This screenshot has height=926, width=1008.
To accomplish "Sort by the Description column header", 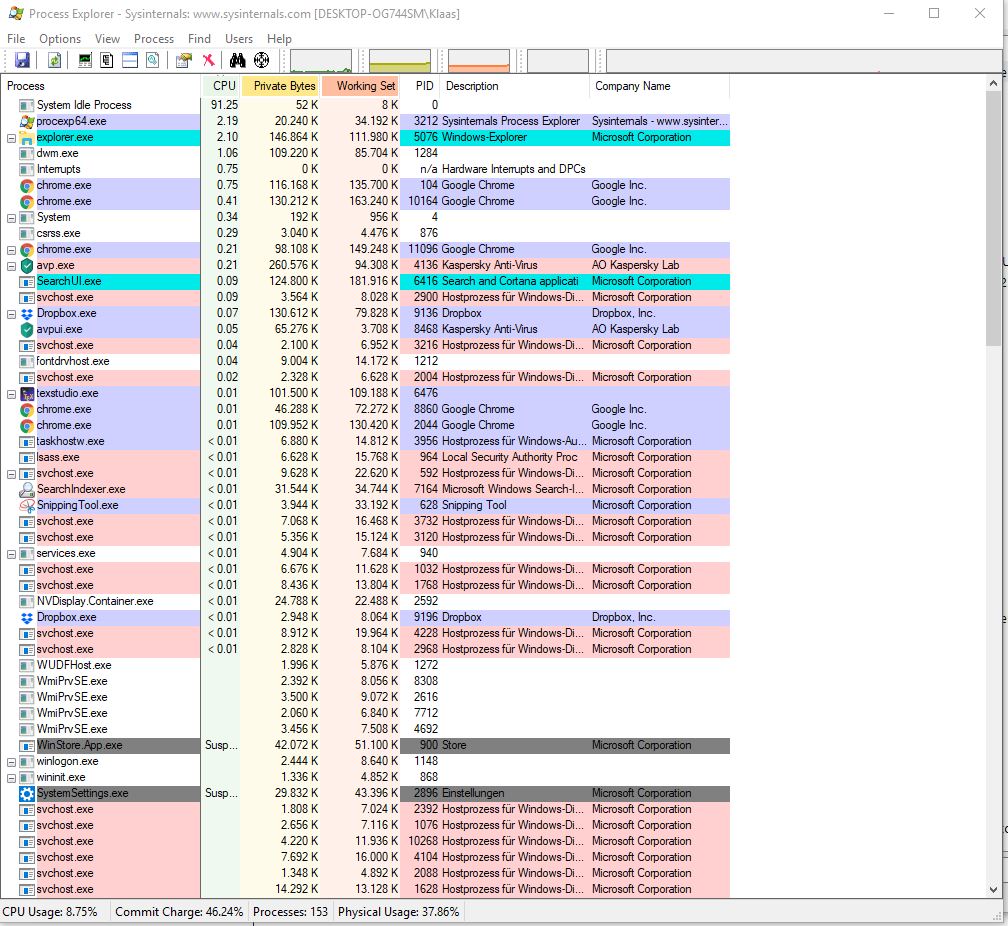I will pos(515,86).
